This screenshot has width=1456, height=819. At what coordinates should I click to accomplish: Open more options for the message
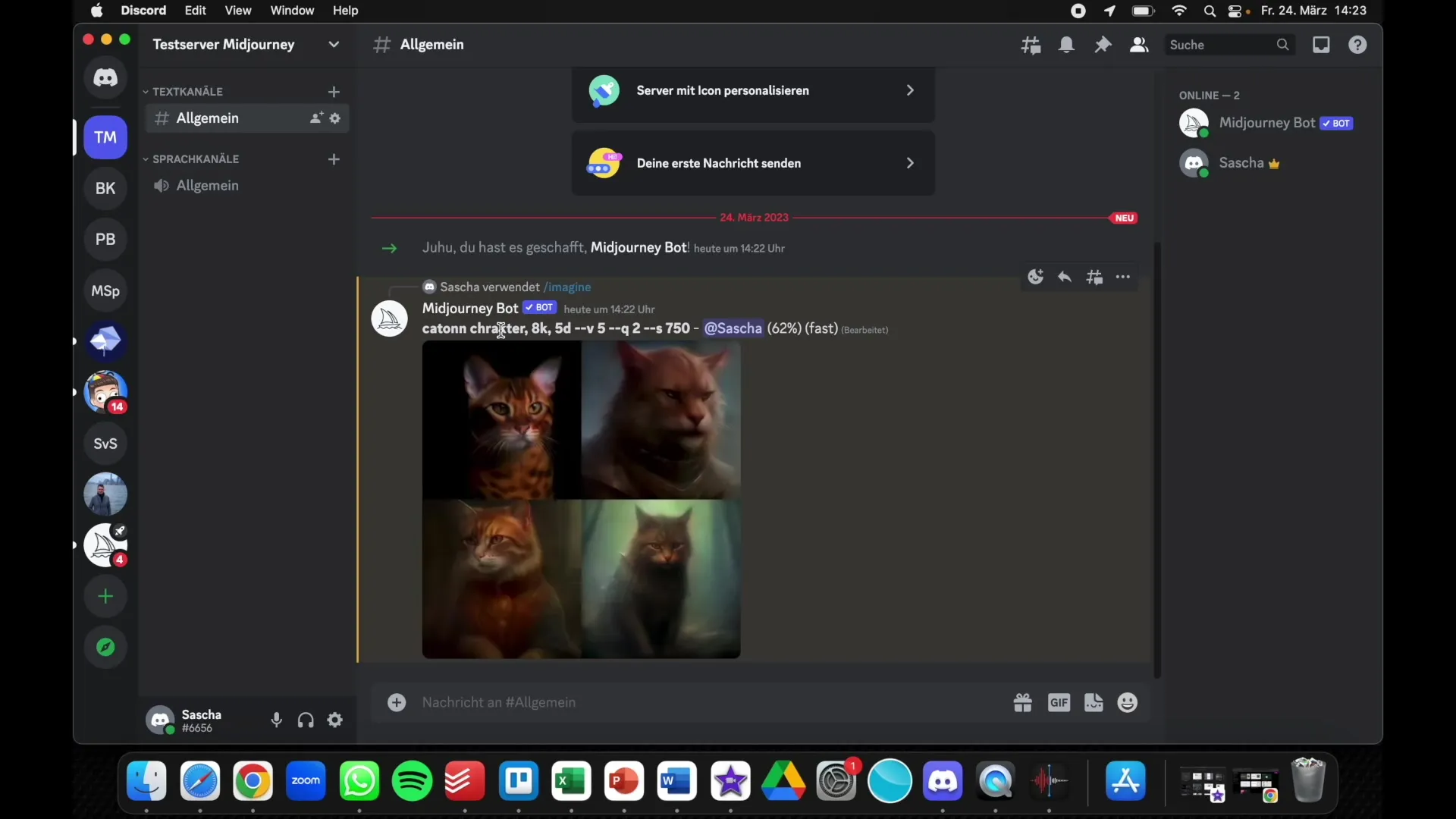point(1123,277)
